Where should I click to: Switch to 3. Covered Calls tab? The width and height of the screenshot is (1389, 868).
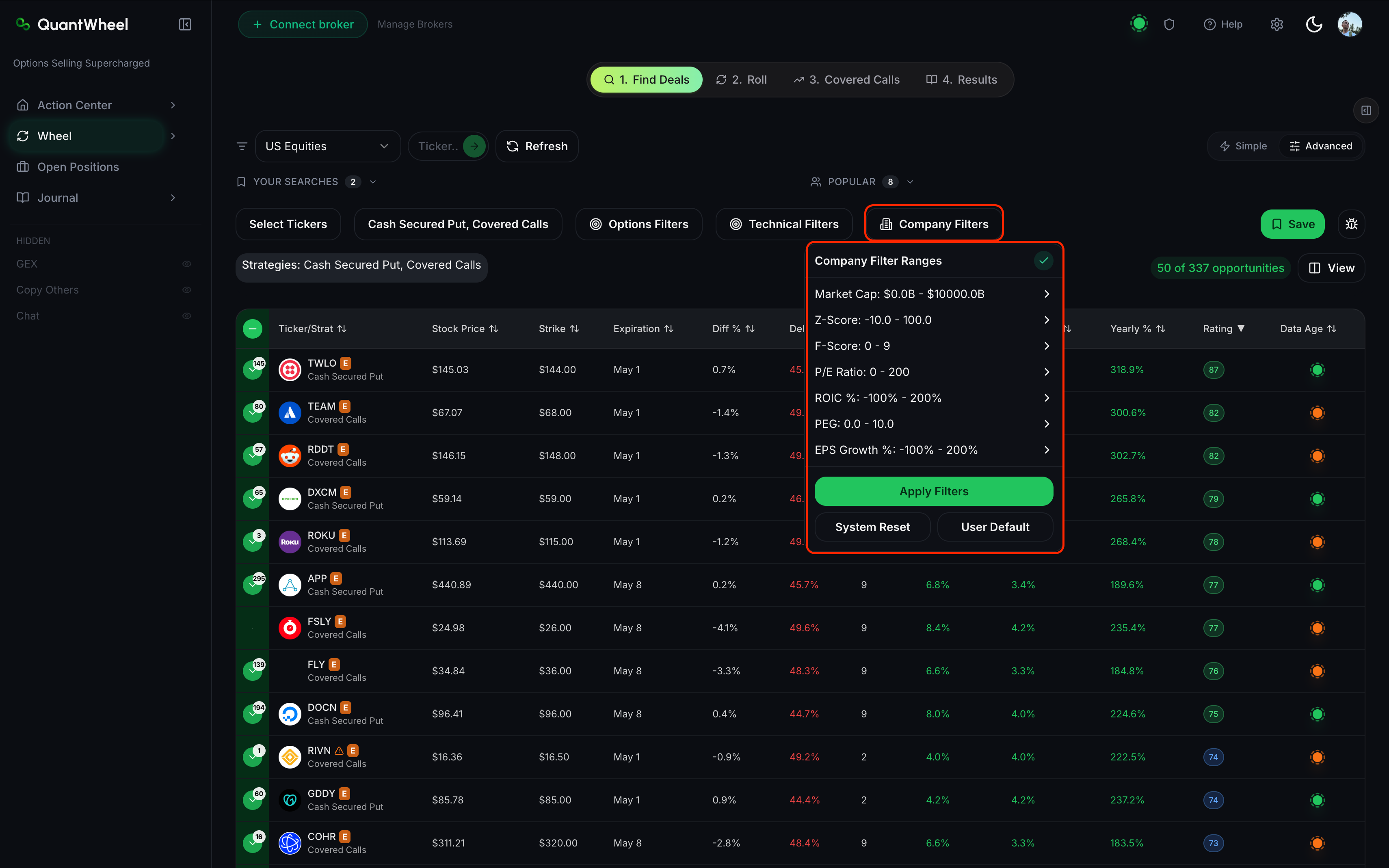point(846,79)
